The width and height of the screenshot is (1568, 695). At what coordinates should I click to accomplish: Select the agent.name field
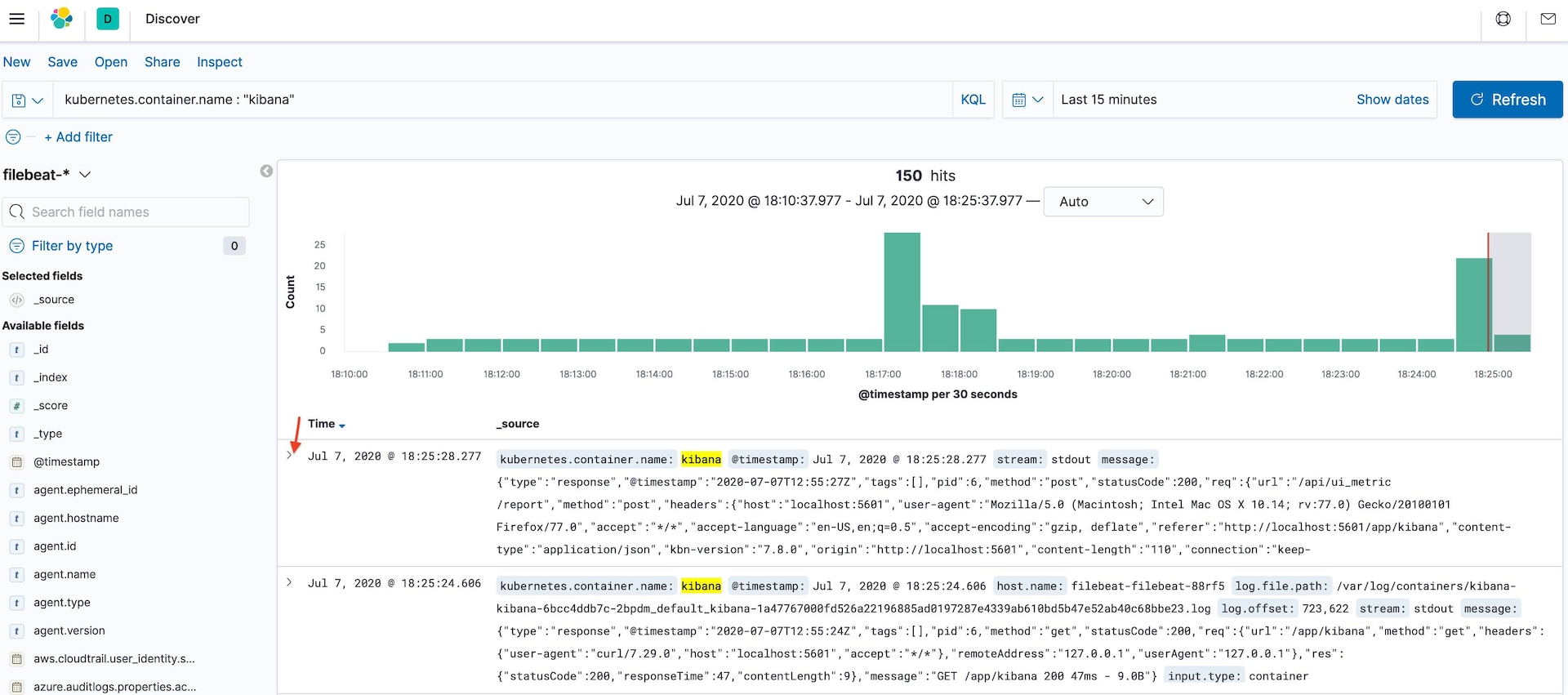click(65, 575)
